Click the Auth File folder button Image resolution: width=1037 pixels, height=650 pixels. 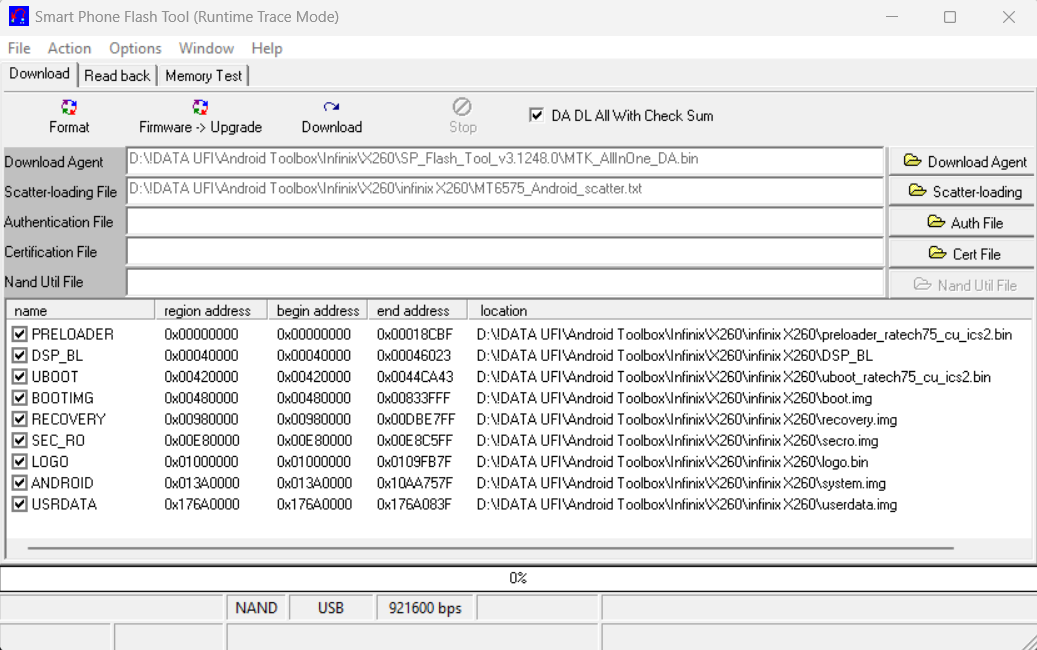pos(964,223)
